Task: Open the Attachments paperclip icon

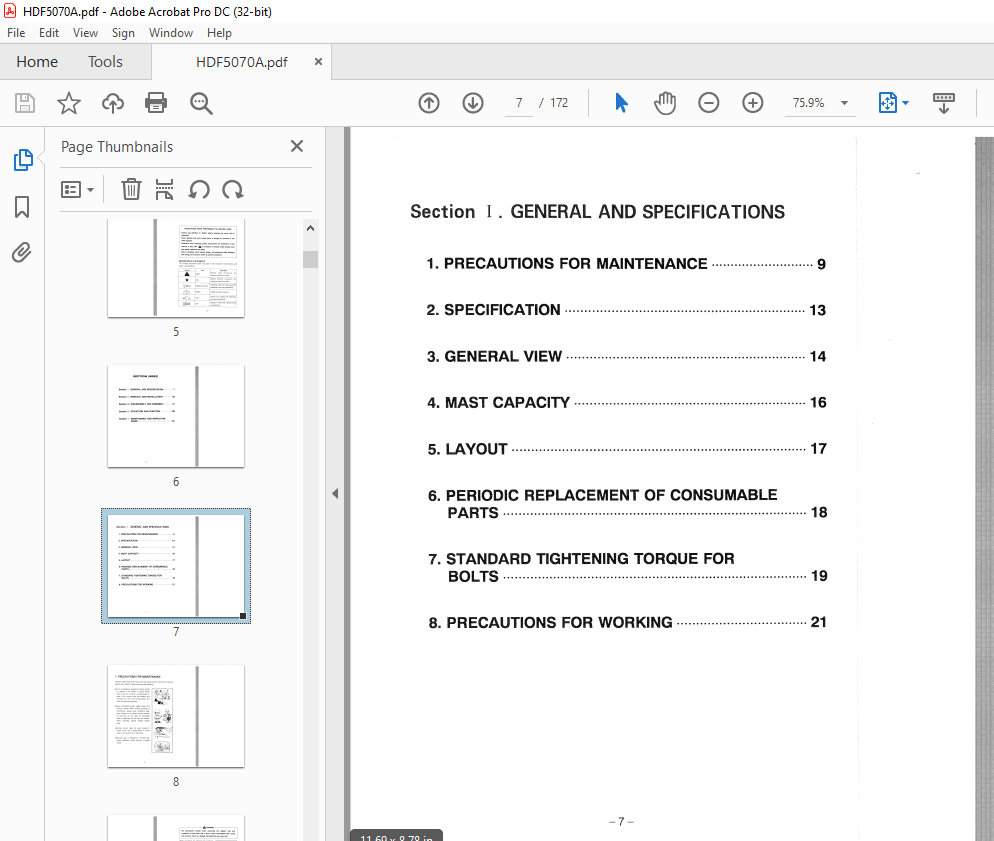Action: pyautogui.click(x=22, y=252)
